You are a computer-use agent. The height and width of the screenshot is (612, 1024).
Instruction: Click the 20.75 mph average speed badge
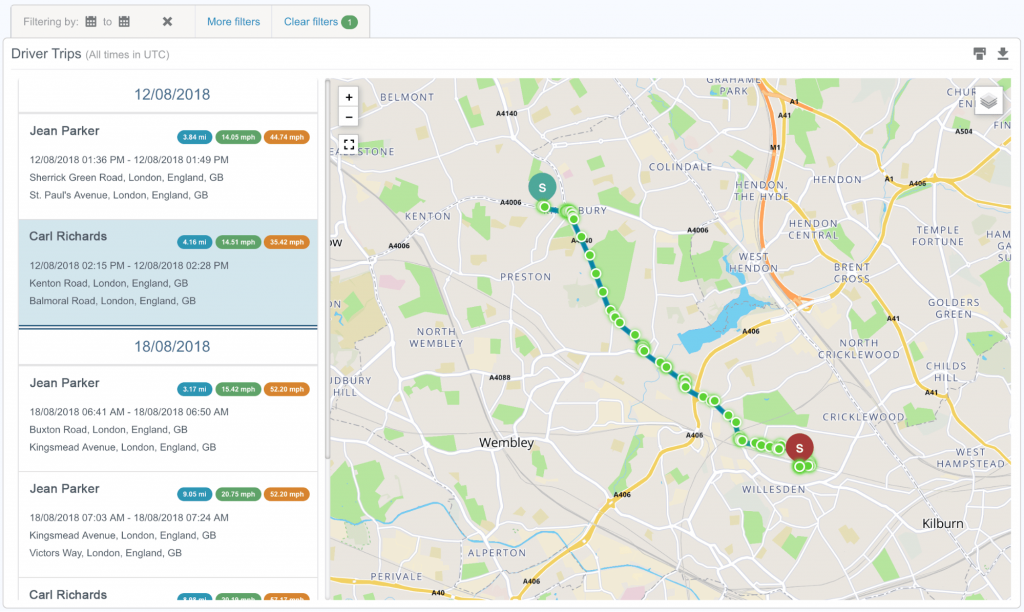pos(238,494)
